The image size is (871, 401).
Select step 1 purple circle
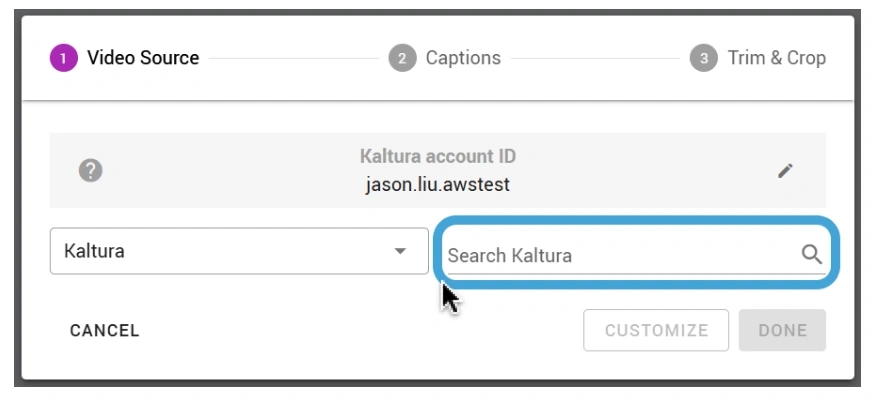tap(63, 58)
